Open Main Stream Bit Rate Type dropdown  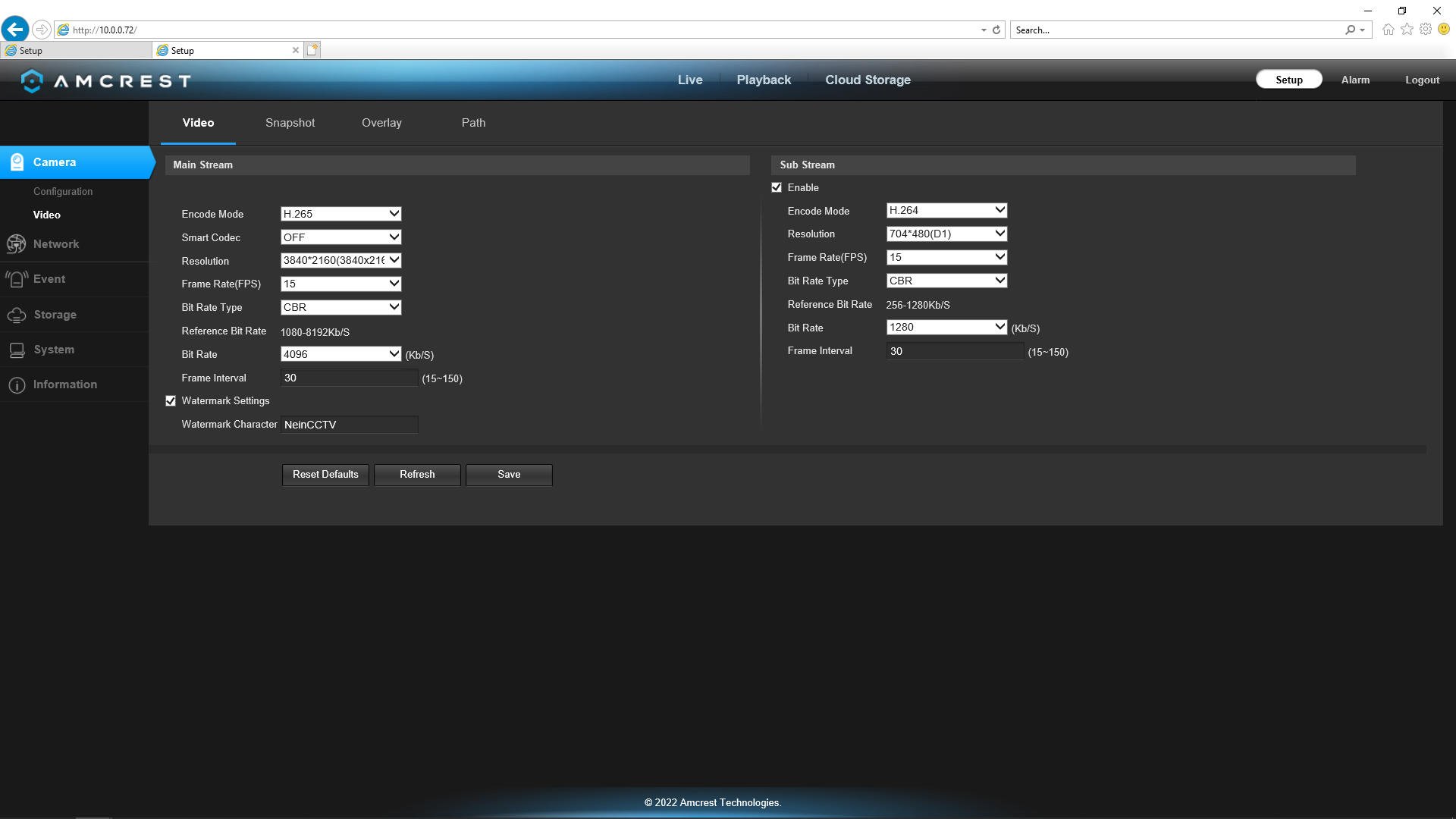(340, 307)
